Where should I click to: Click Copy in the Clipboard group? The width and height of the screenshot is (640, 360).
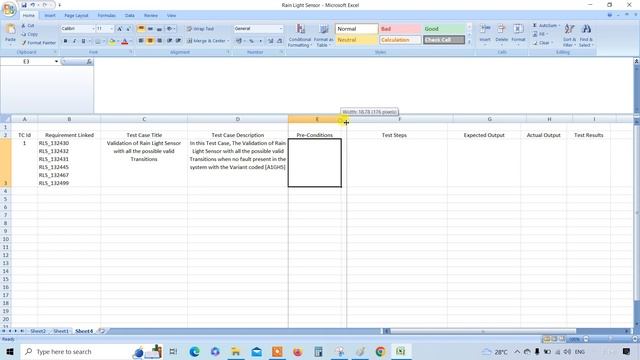tap(30, 34)
